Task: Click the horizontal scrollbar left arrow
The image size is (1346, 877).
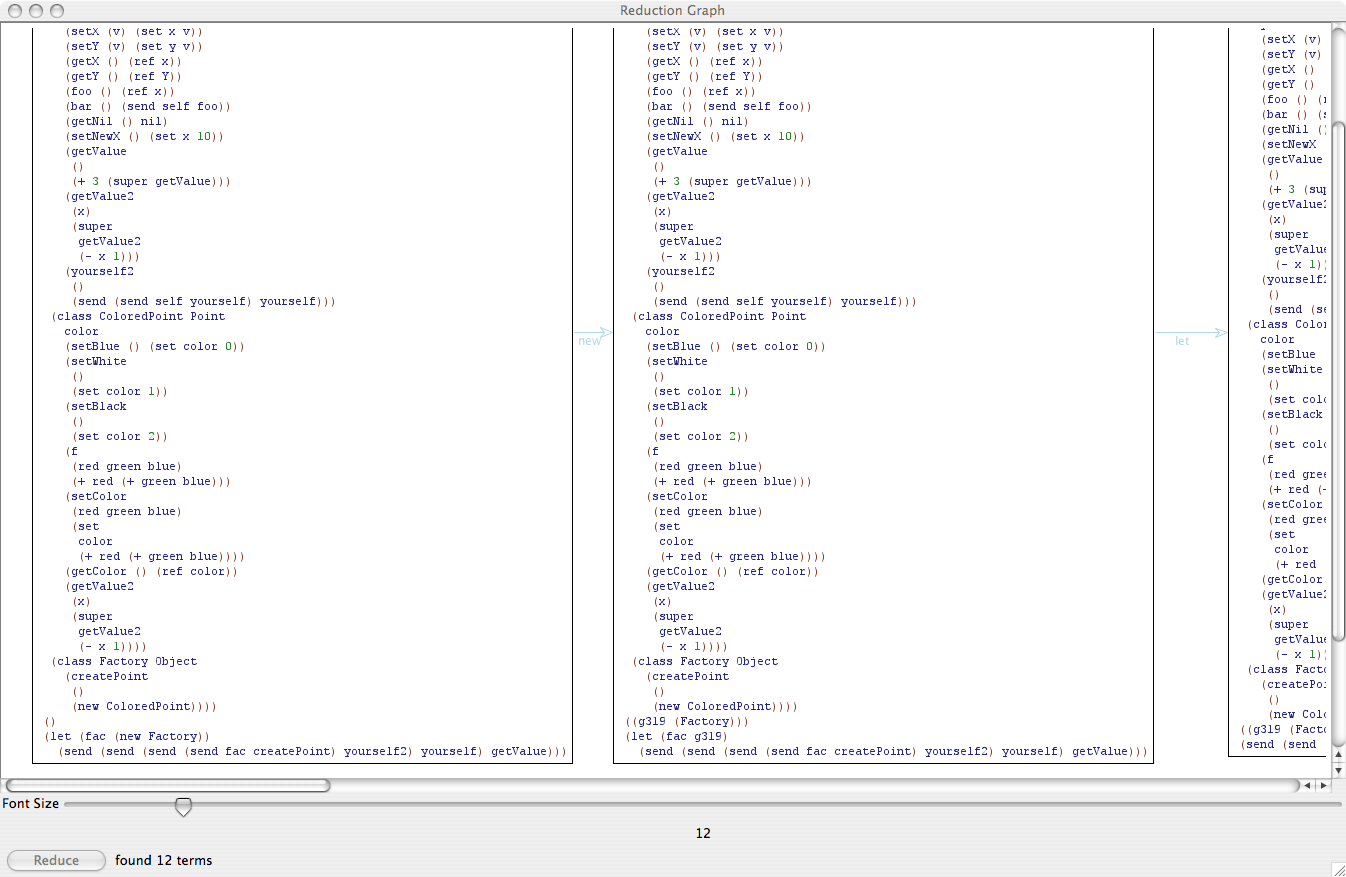Action: [1308, 786]
